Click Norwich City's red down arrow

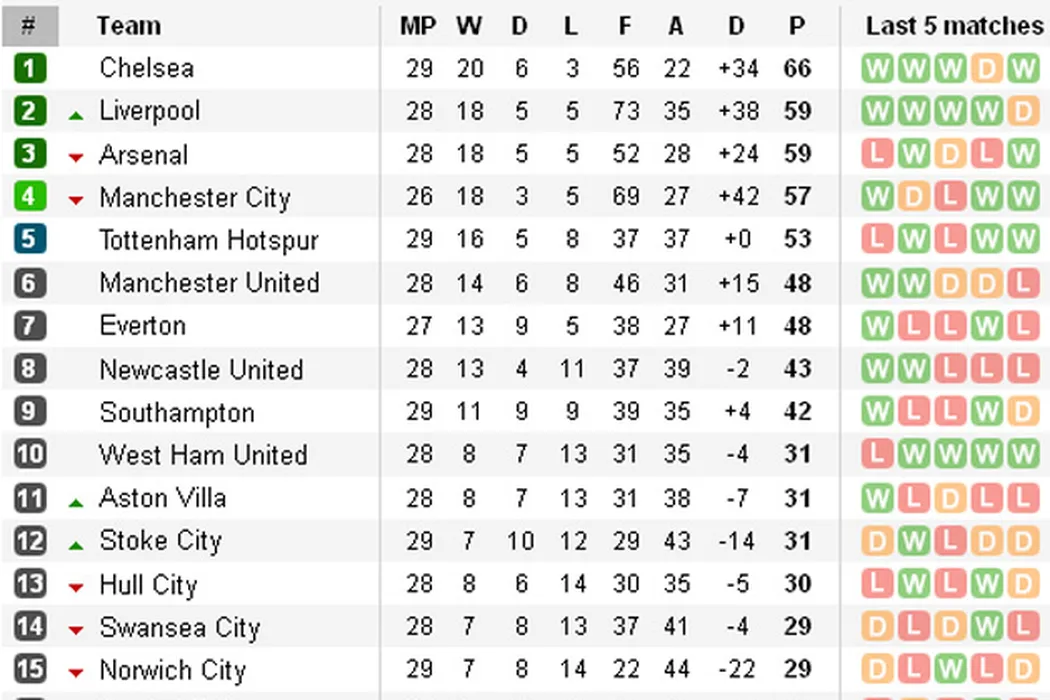coord(76,673)
